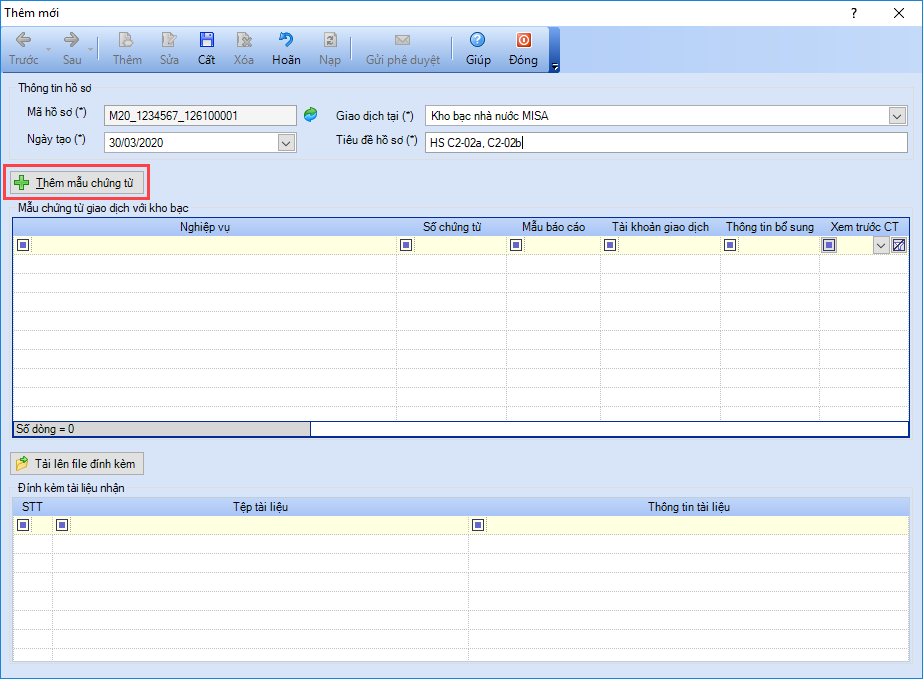This screenshot has width=923, height=679.
Task: Toggle Thông tin tài liệu filter icon
Action: (x=479, y=525)
